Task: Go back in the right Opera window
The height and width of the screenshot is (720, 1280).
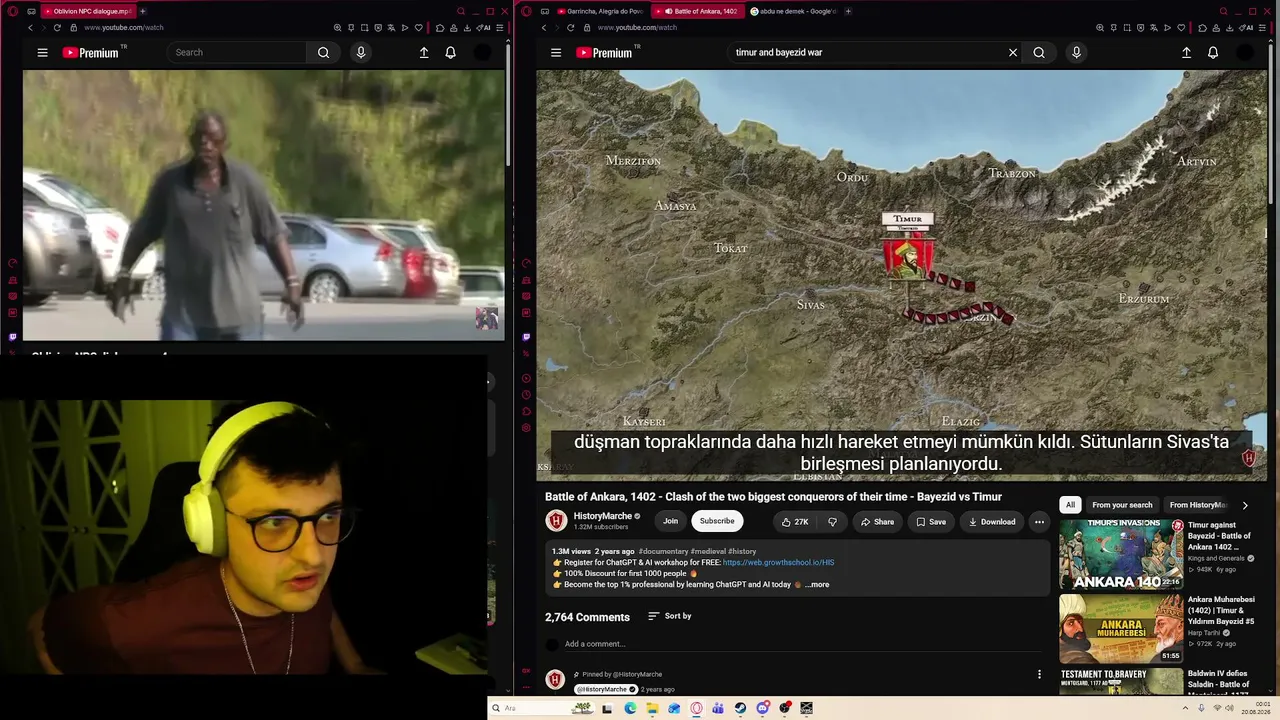Action: tap(544, 28)
